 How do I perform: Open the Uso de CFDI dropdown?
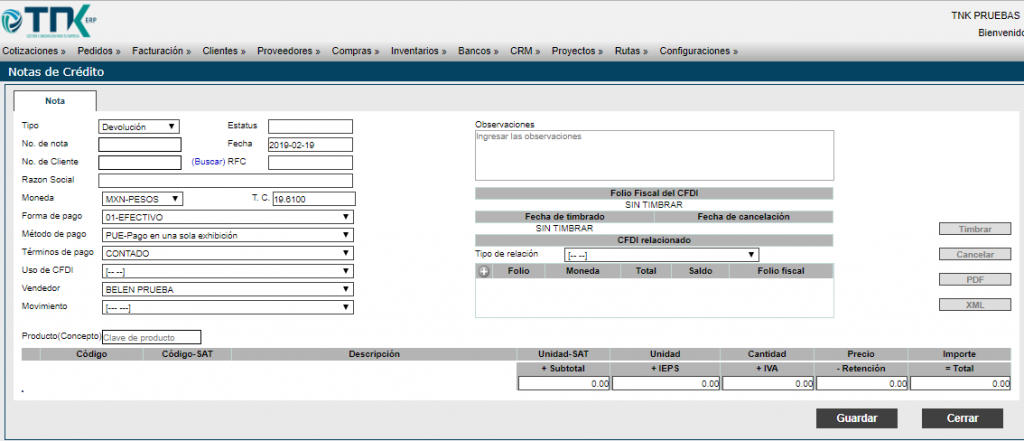point(227,271)
